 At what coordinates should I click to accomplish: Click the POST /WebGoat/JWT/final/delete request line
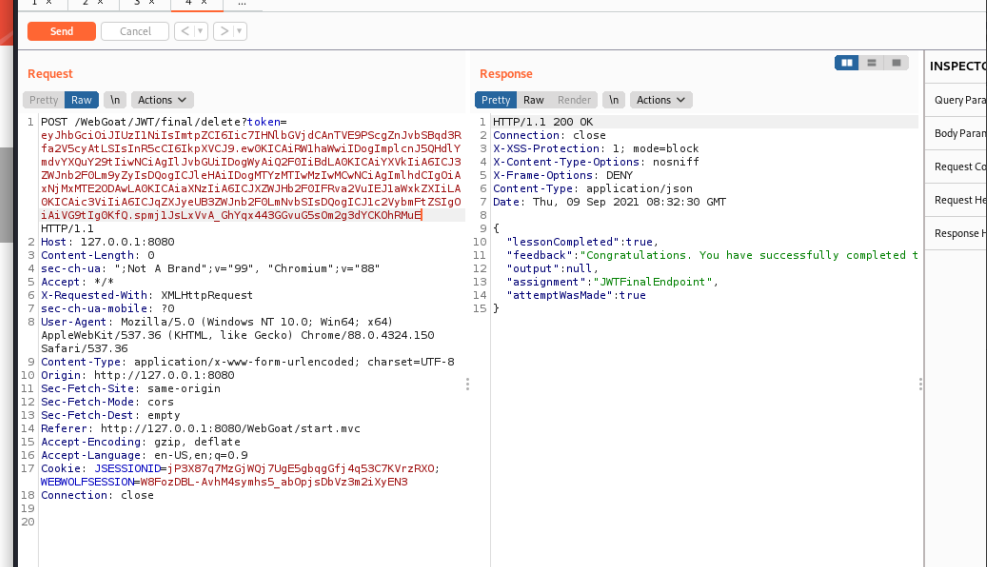(164, 122)
